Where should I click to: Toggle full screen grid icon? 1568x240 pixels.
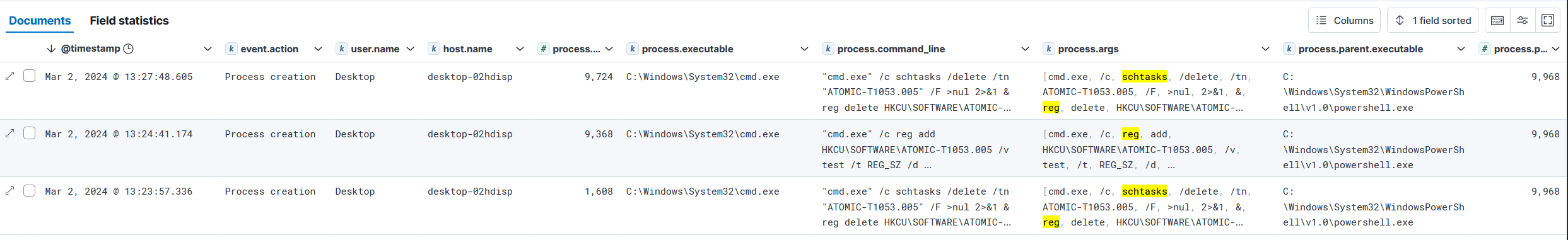(x=1548, y=21)
